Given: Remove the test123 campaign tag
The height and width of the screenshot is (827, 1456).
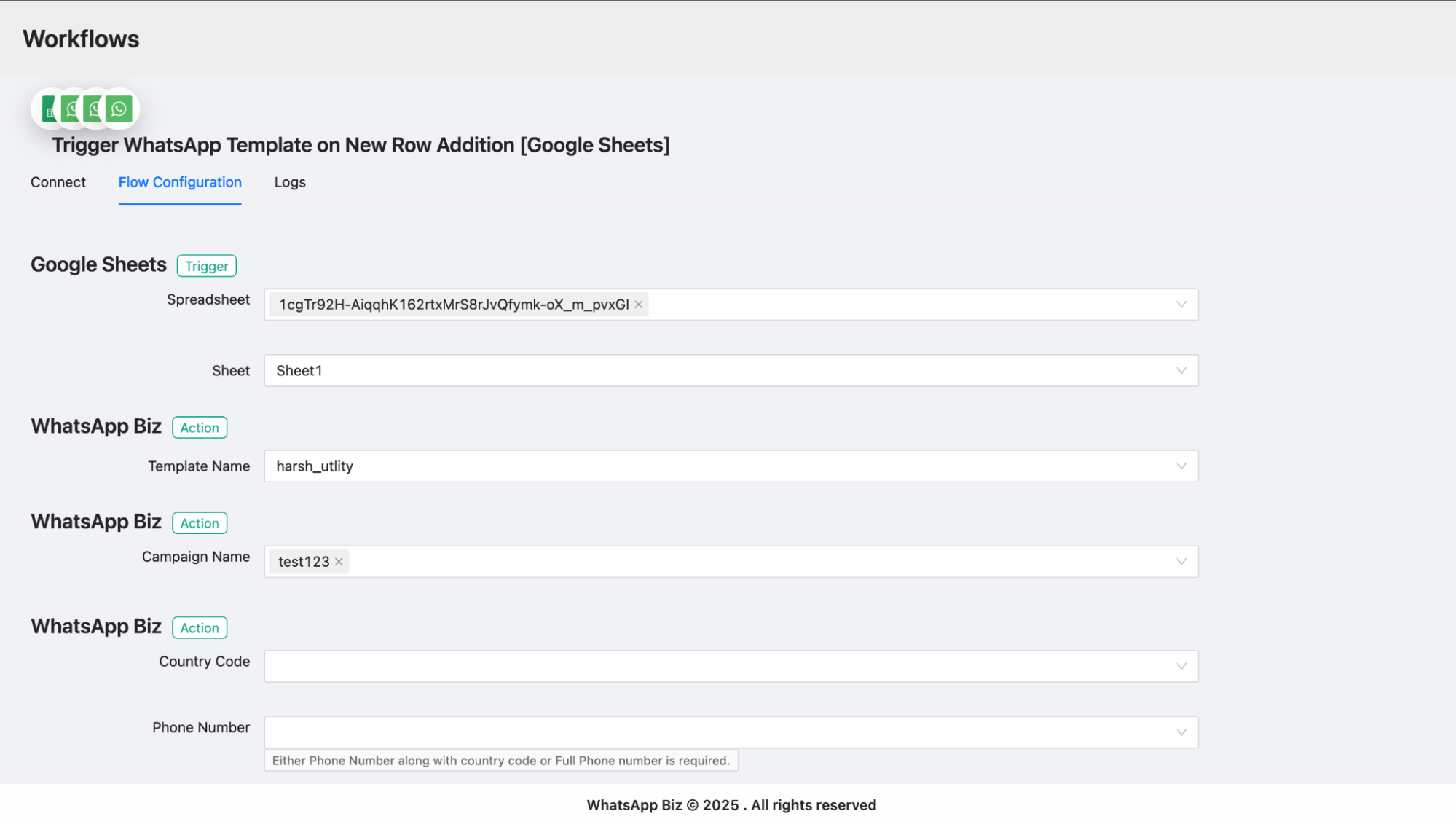Looking at the screenshot, I should (x=339, y=562).
